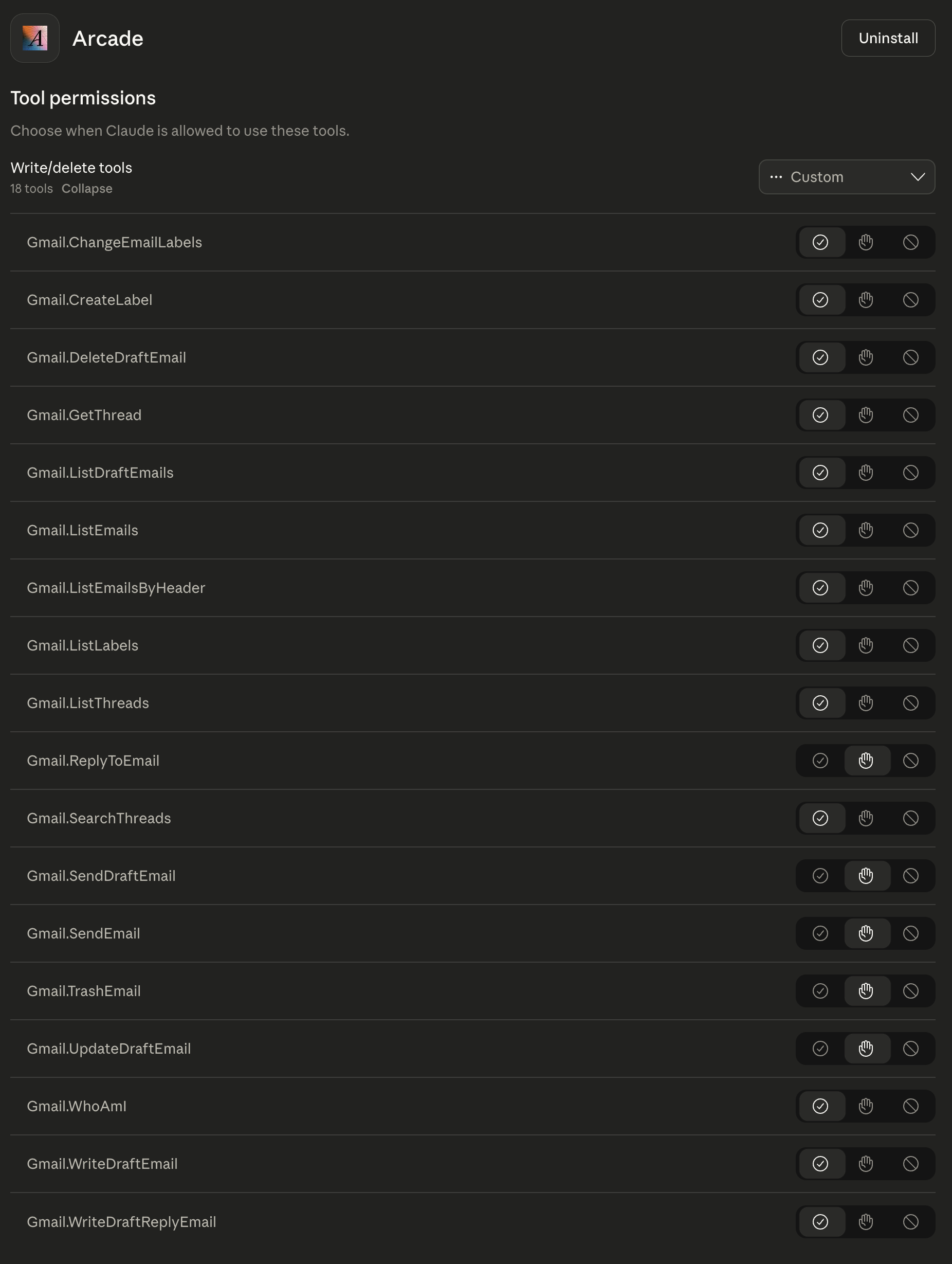952x1264 pixels.
Task: Set Gmail.CreateLabel to require approval
Action: click(x=865, y=300)
